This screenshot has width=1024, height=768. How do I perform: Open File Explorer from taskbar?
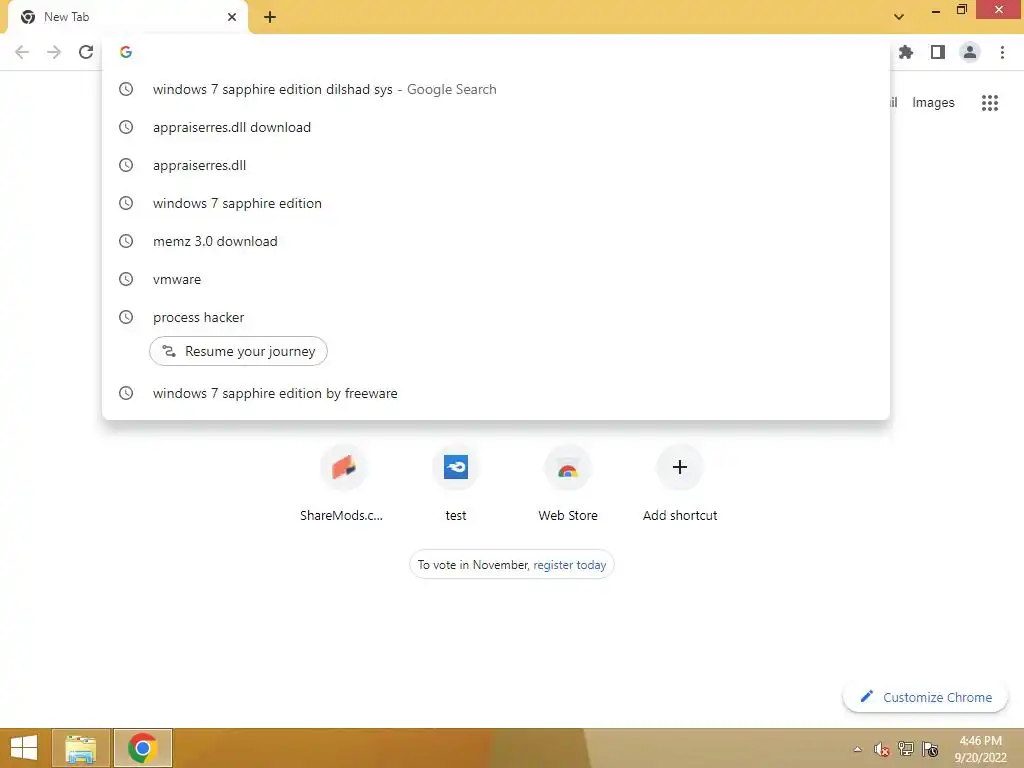[x=80, y=748]
